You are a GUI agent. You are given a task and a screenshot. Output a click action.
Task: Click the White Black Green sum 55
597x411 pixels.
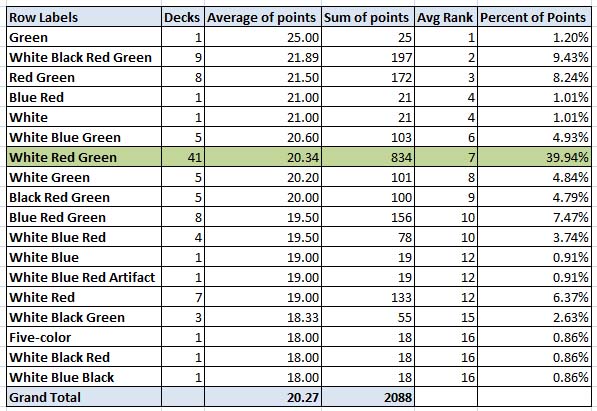point(368,317)
